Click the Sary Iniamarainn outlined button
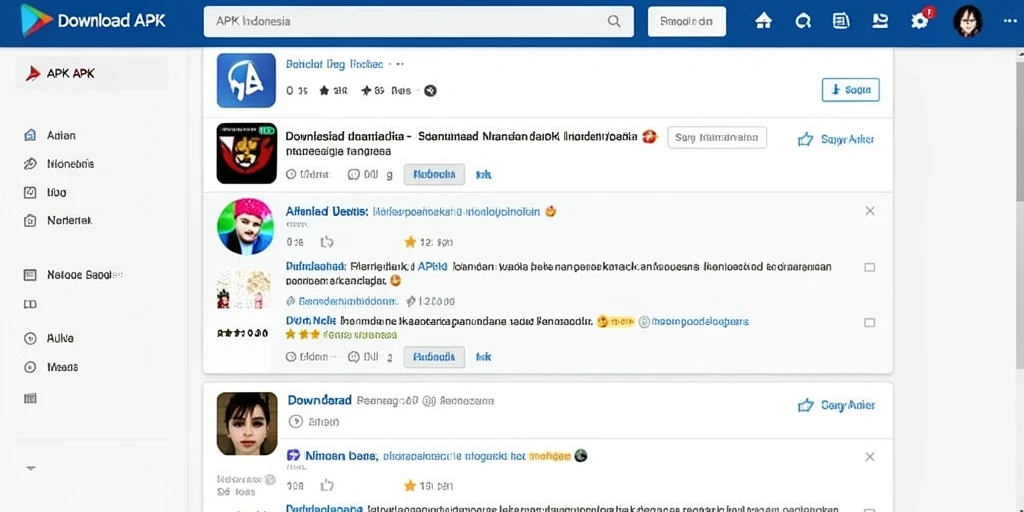Screen dimensions: 1024x512 pos(717,138)
